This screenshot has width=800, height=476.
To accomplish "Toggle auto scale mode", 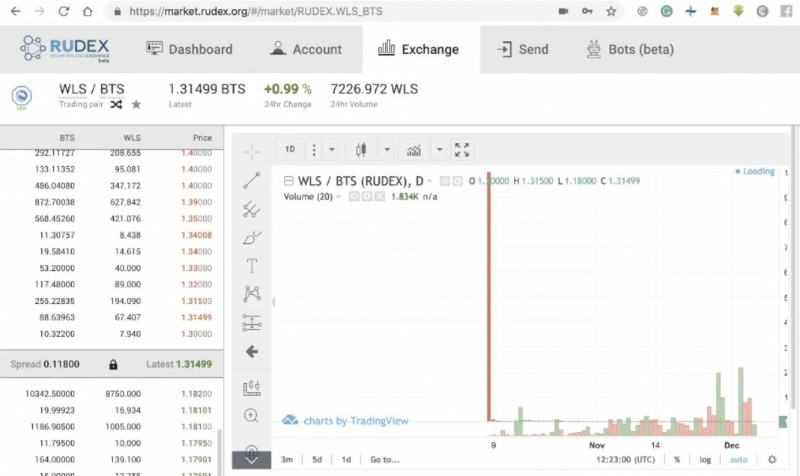I will [738, 460].
